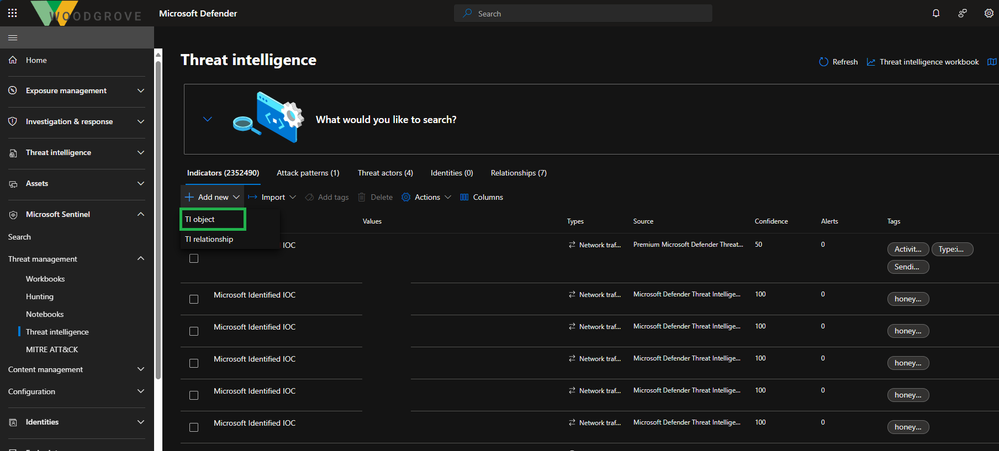The width and height of the screenshot is (999, 451).
Task: Click the Refresh icon
Action: click(x=824, y=62)
